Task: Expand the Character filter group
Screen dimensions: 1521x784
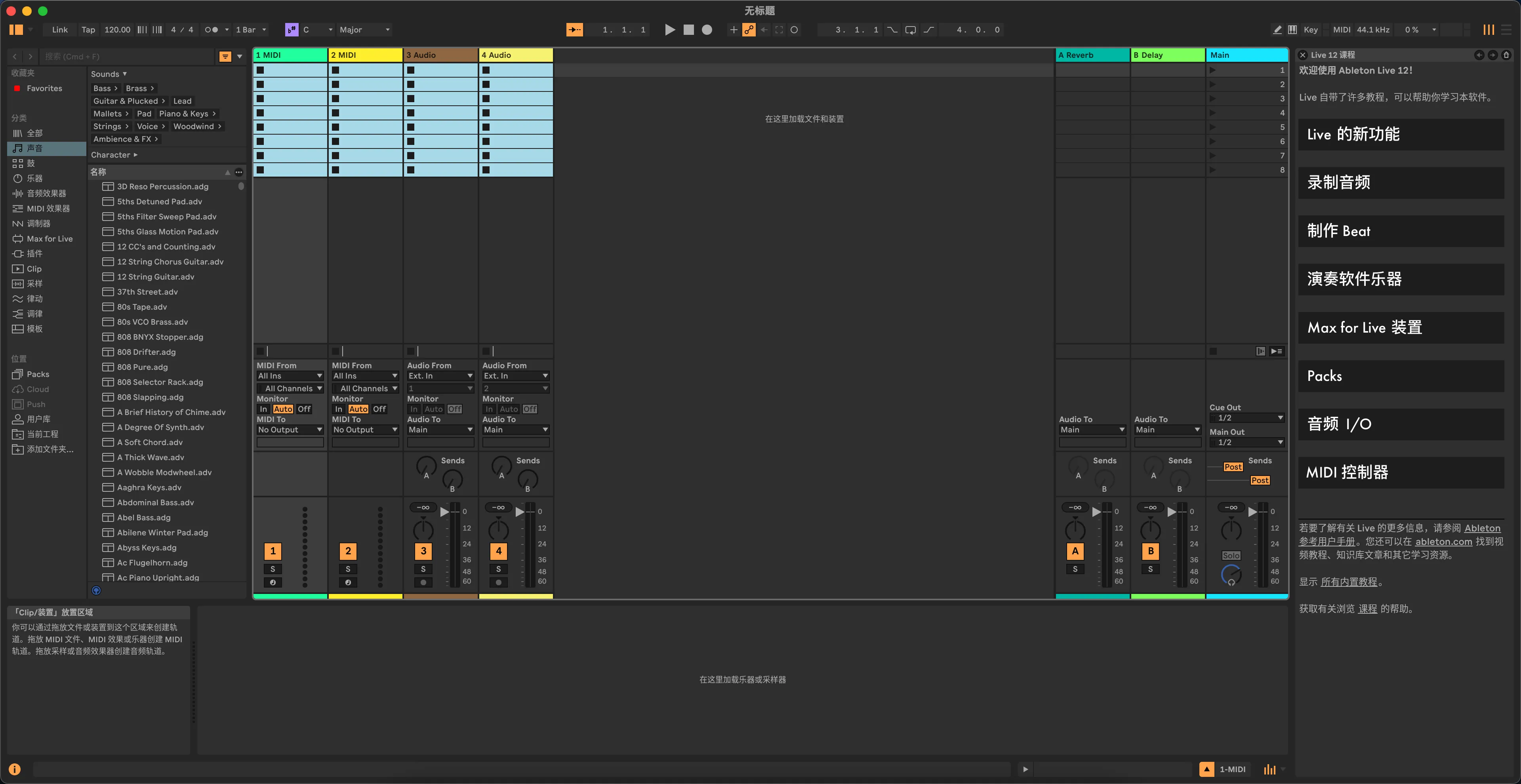Action: 114,155
